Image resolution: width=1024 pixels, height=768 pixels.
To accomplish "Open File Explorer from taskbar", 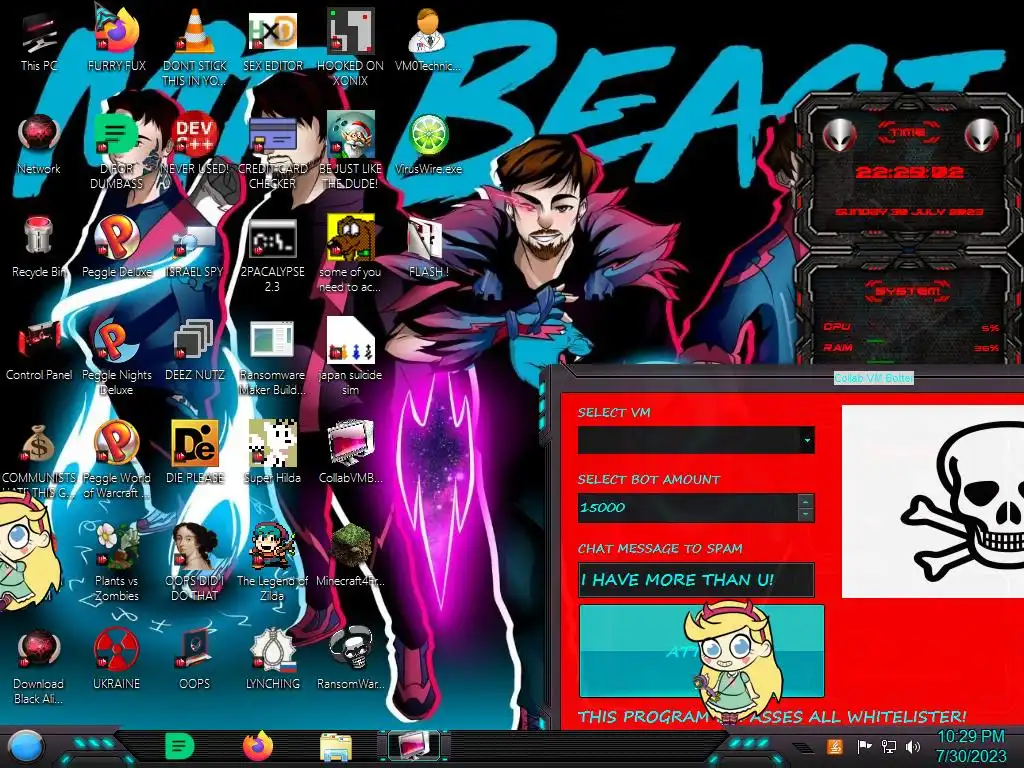I will click(x=336, y=746).
